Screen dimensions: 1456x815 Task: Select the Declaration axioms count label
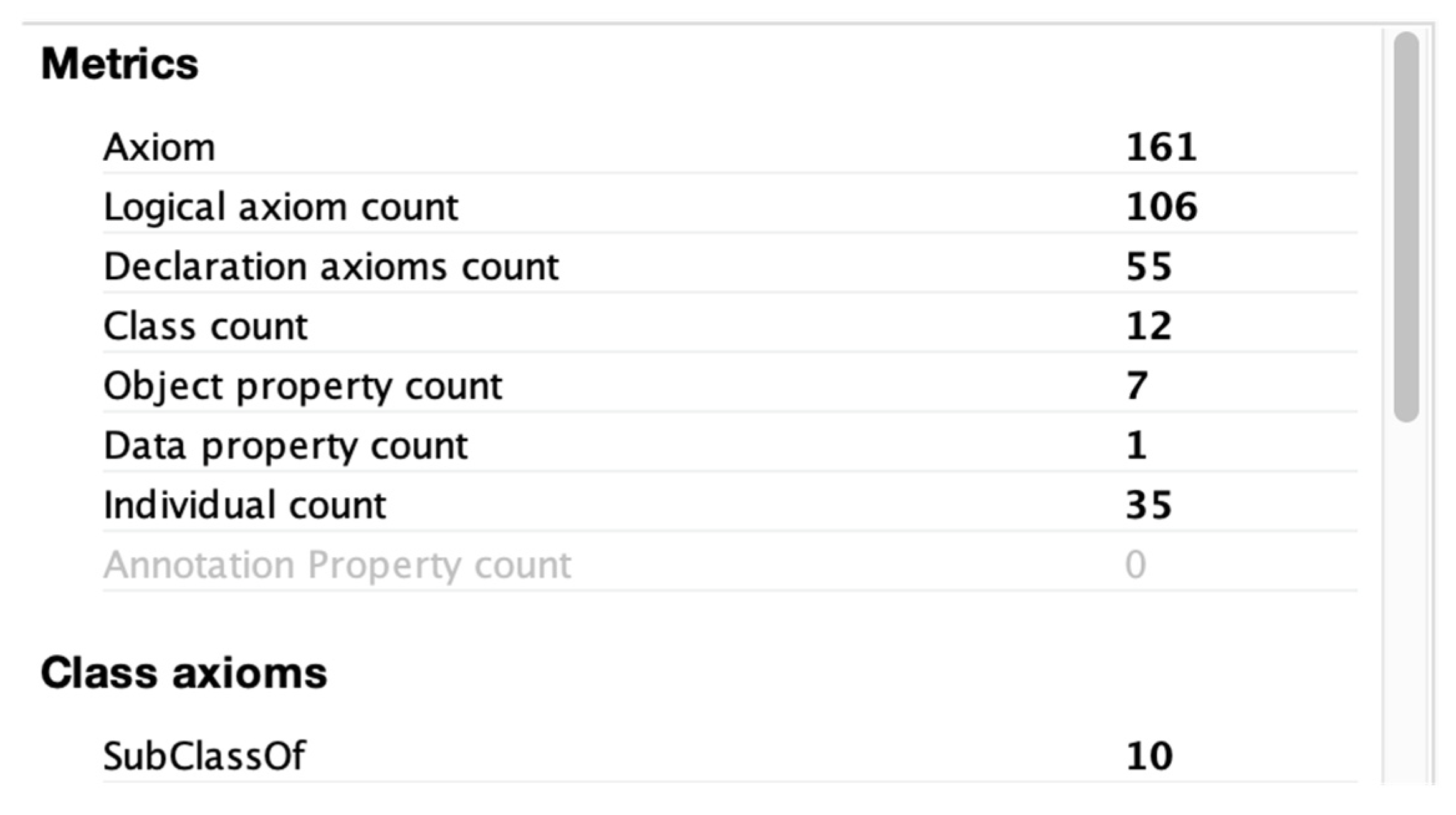tap(331, 267)
